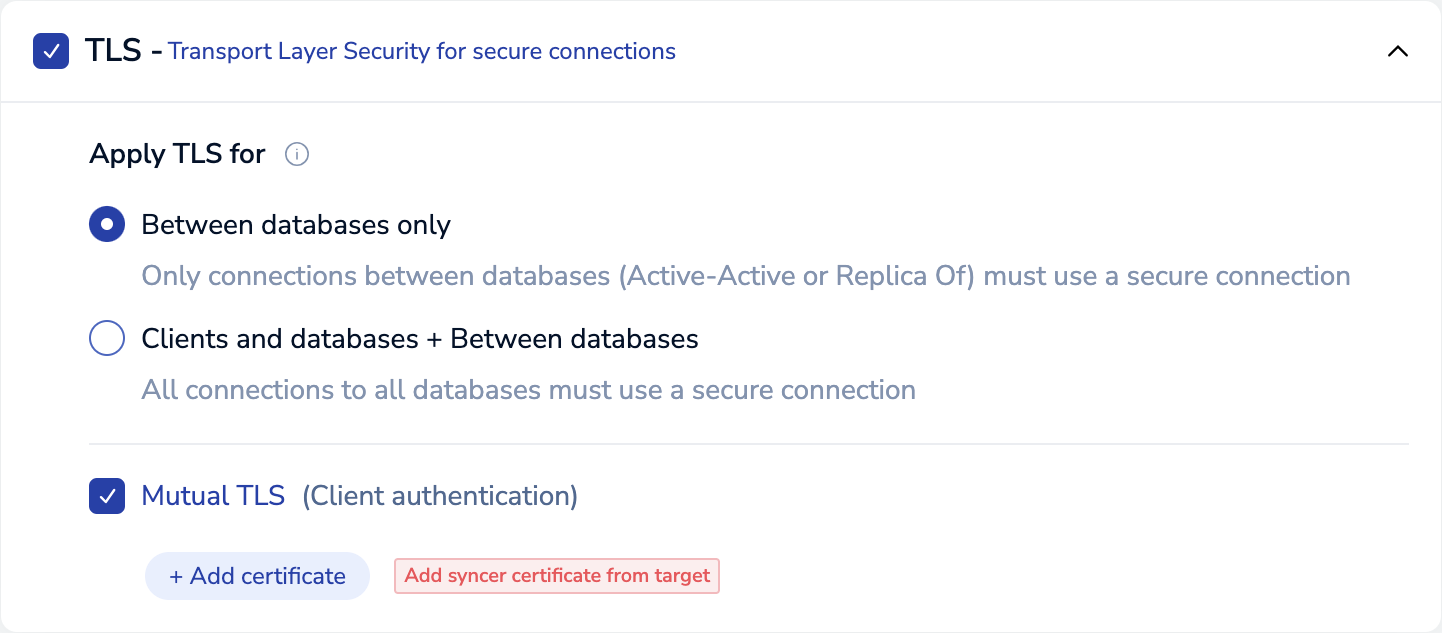This screenshot has width=1442, height=633.
Task: Click the (Client authentication) text
Action: [440, 496]
